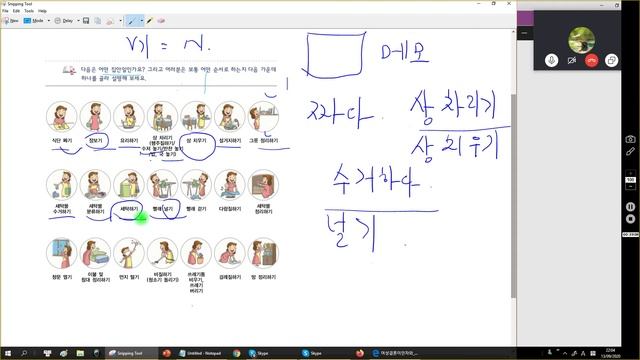Expand the Send Snip dropdown arrow
Screen dimensions: 640x360
[x=120, y=20]
